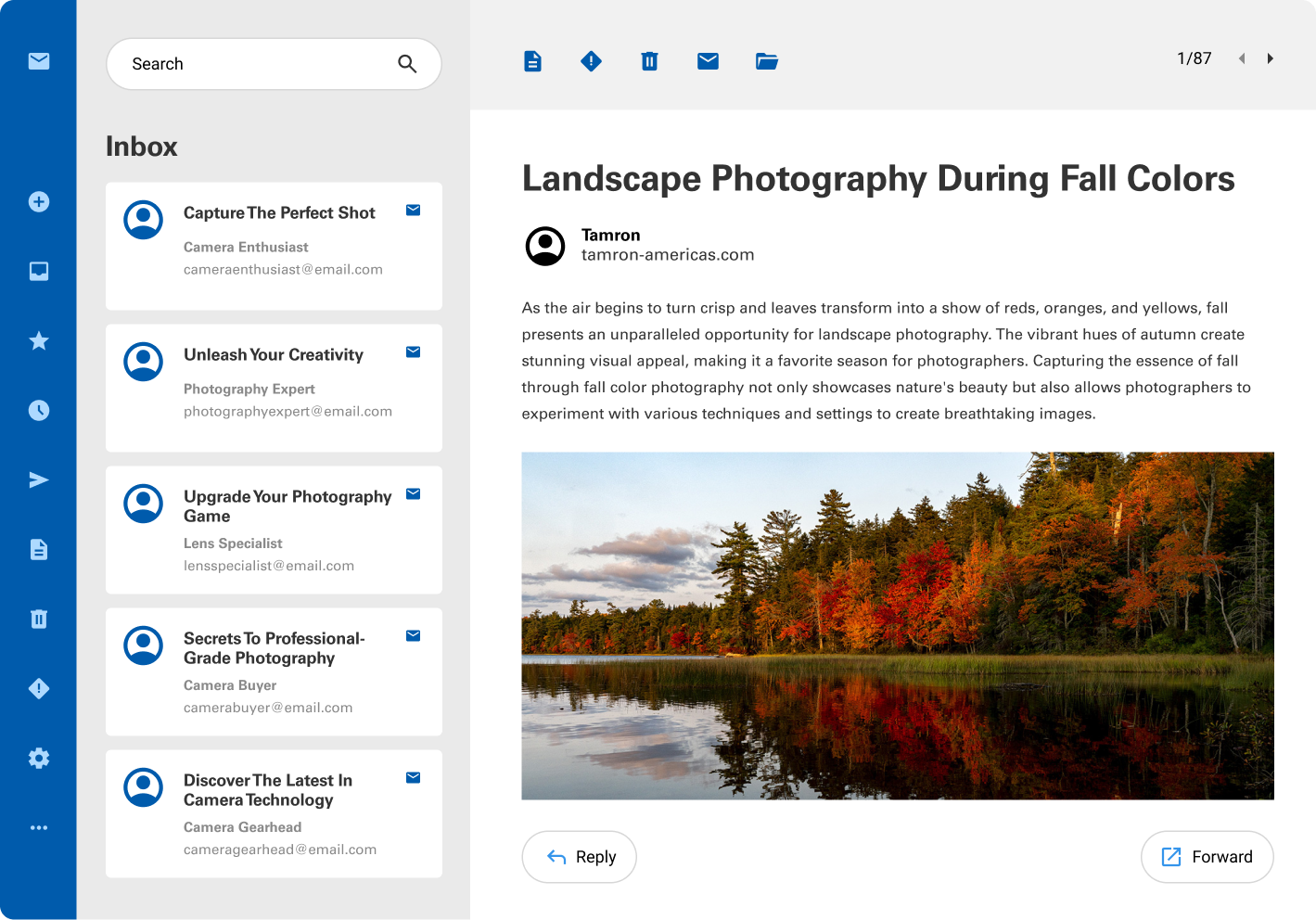The height and width of the screenshot is (920, 1316).
Task: Toggle envelope icon on Unleash Your Creativity
Action: click(x=414, y=352)
